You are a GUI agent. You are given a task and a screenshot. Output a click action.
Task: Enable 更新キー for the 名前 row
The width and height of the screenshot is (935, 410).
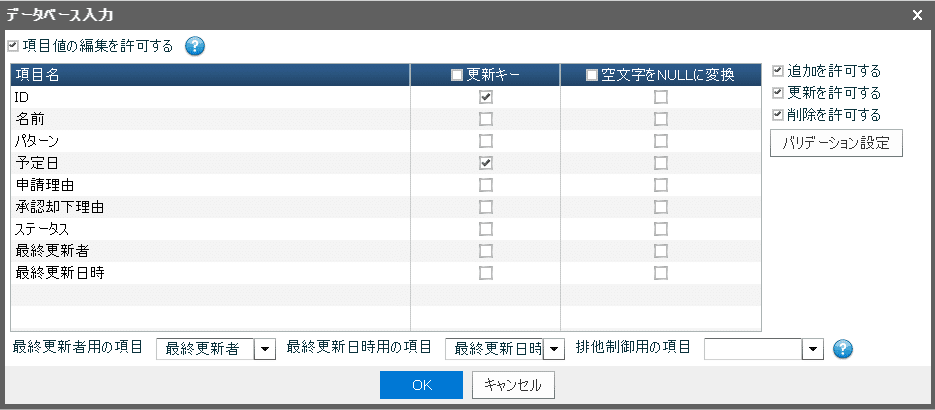coord(486,119)
